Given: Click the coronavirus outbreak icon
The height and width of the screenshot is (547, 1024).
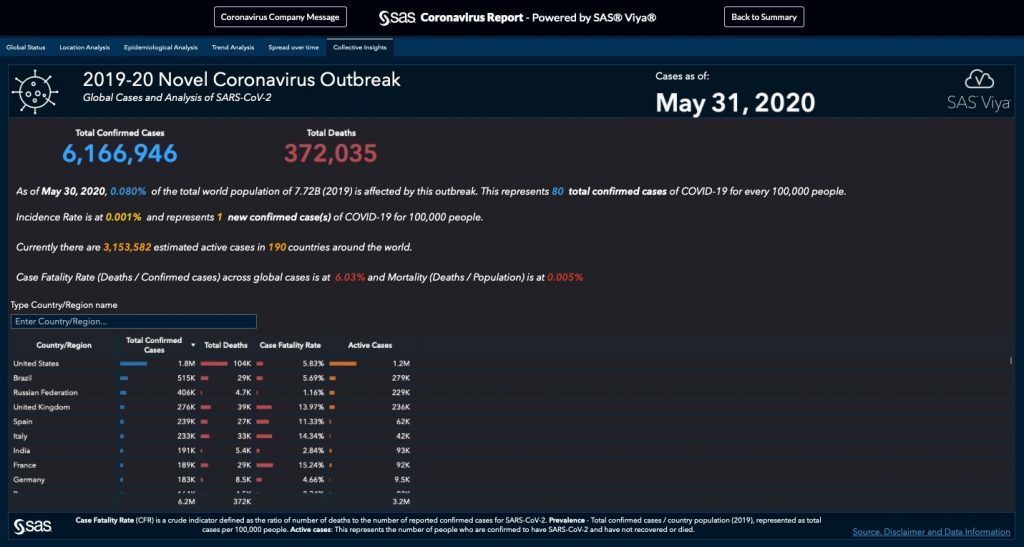Looking at the screenshot, I should [35, 92].
